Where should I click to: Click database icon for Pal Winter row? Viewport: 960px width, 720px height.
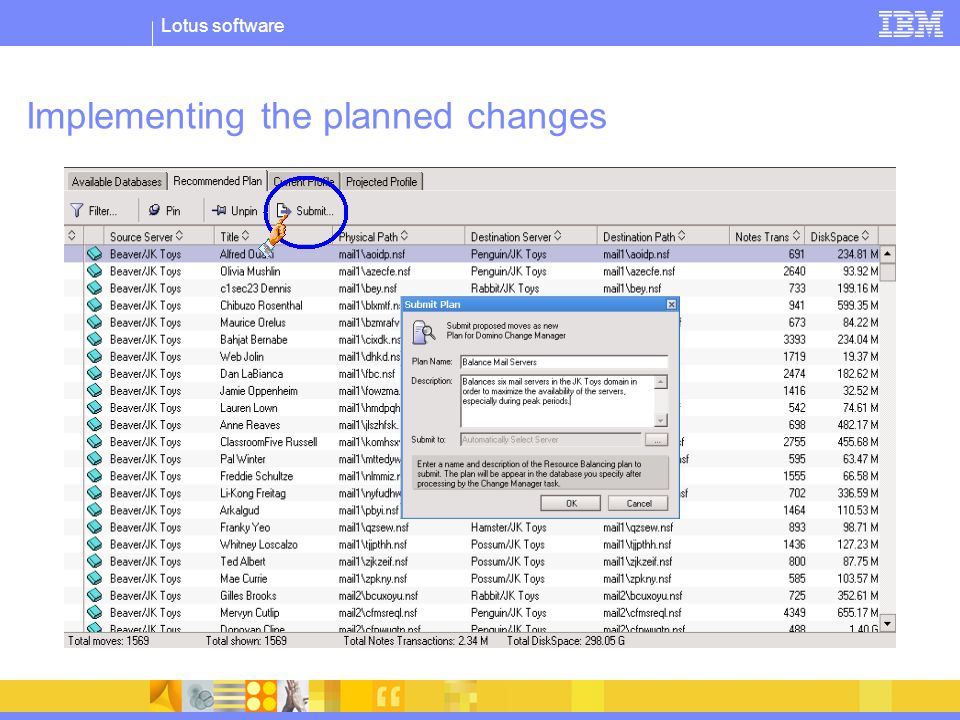94,459
